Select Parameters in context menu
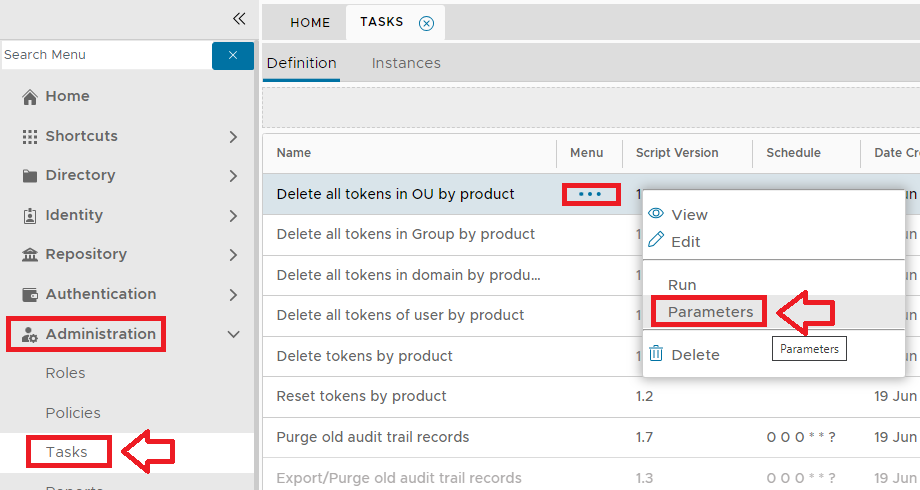Viewport: 920px width, 490px height. pyautogui.click(x=710, y=312)
